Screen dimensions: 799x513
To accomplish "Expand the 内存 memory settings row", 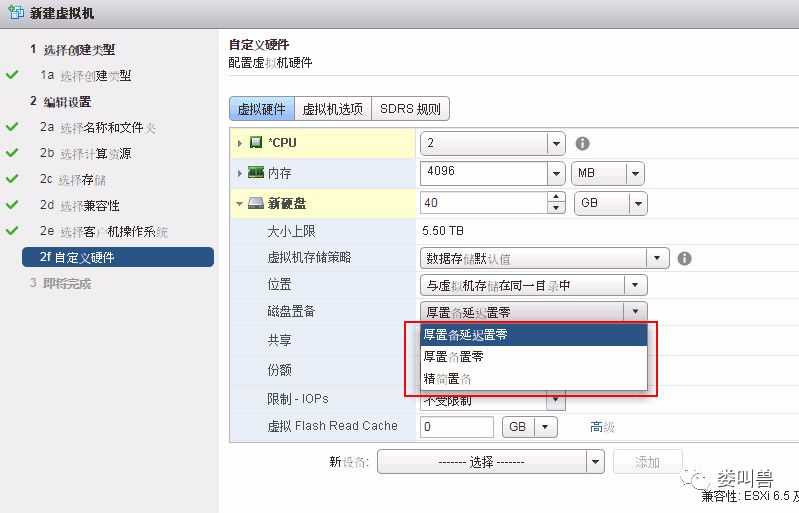I will pyautogui.click(x=239, y=173).
